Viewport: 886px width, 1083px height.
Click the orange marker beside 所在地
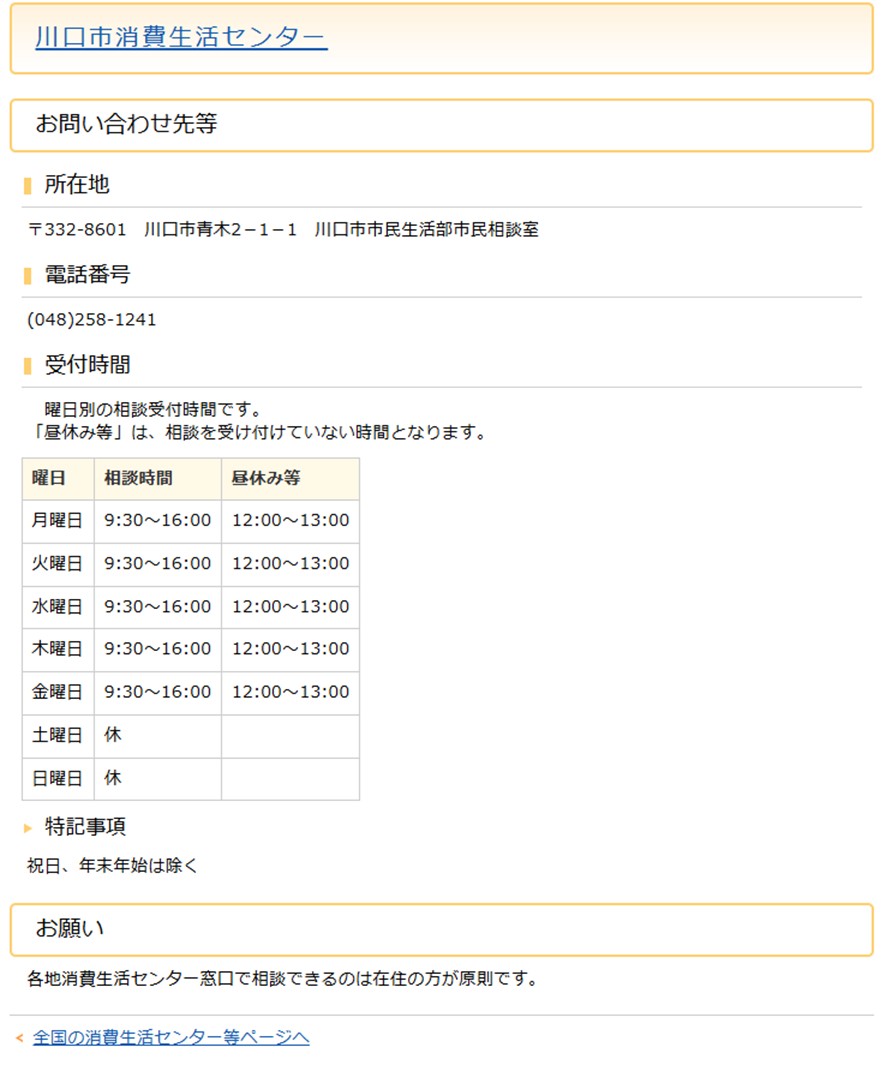(28, 186)
